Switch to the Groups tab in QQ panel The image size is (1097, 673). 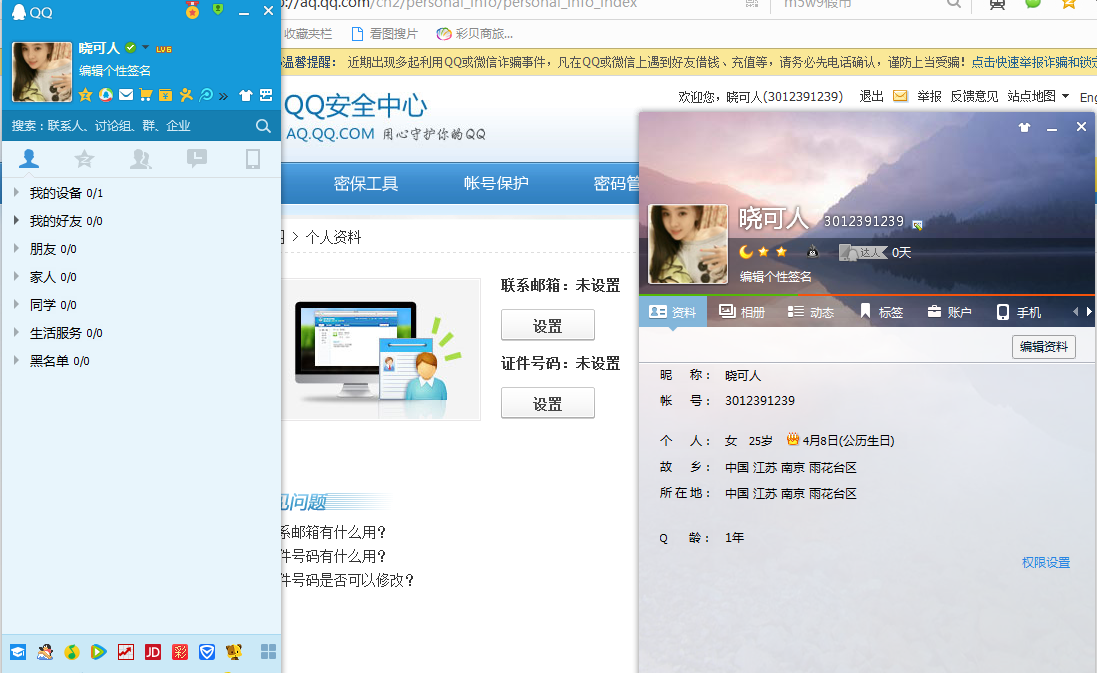click(x=141, y=159)
